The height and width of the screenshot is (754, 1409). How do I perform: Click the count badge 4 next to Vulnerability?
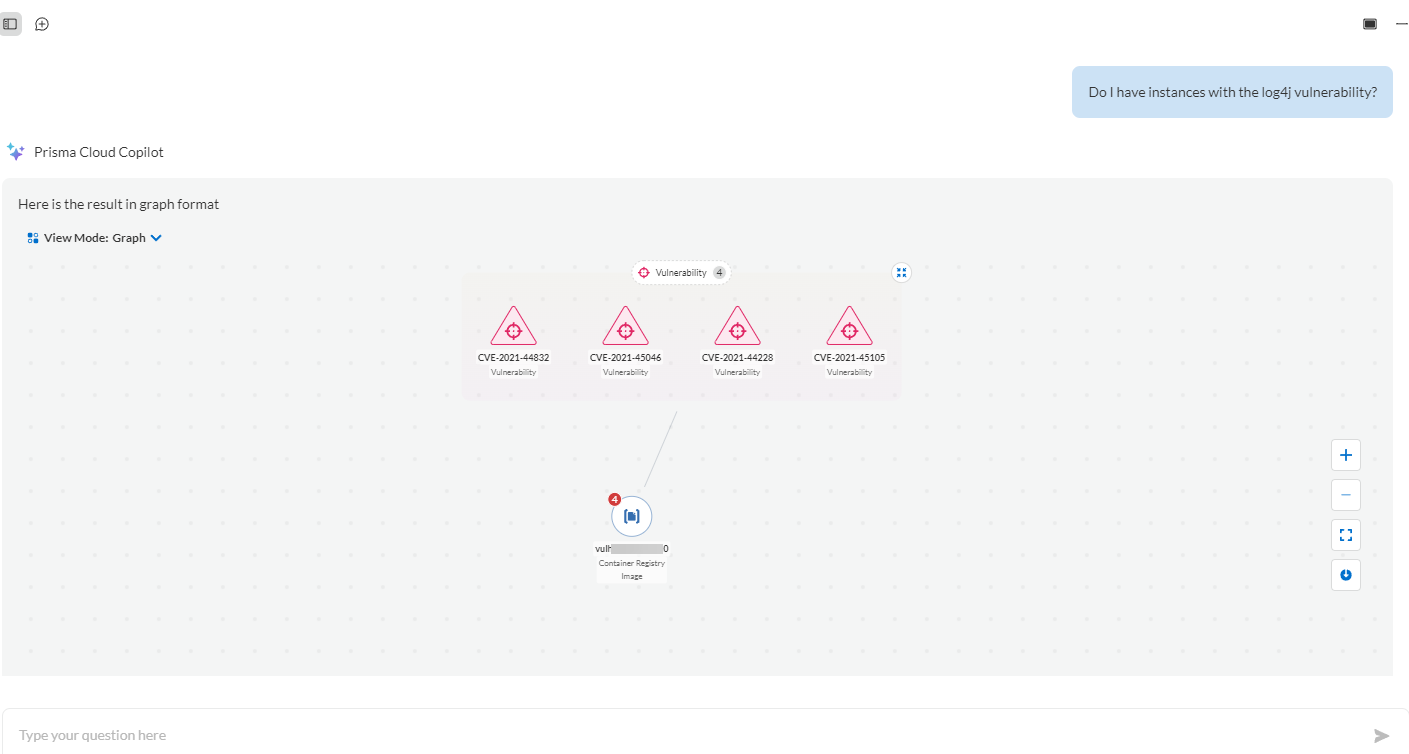coord(719,273)
